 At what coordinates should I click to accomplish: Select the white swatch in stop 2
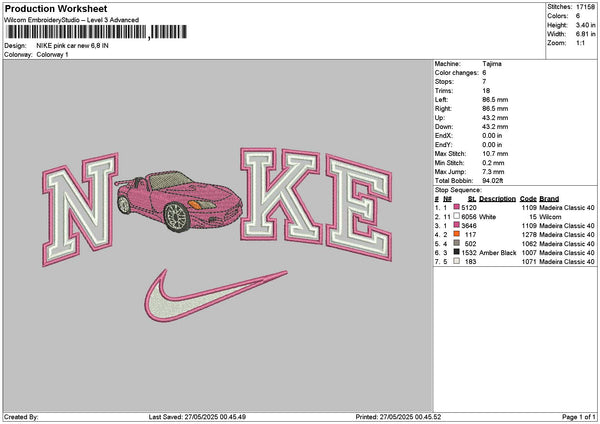tap(457, 216)
